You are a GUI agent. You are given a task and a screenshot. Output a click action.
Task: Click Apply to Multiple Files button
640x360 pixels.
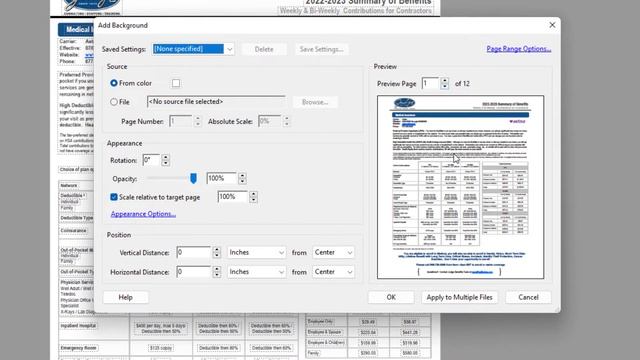(460, 297)
